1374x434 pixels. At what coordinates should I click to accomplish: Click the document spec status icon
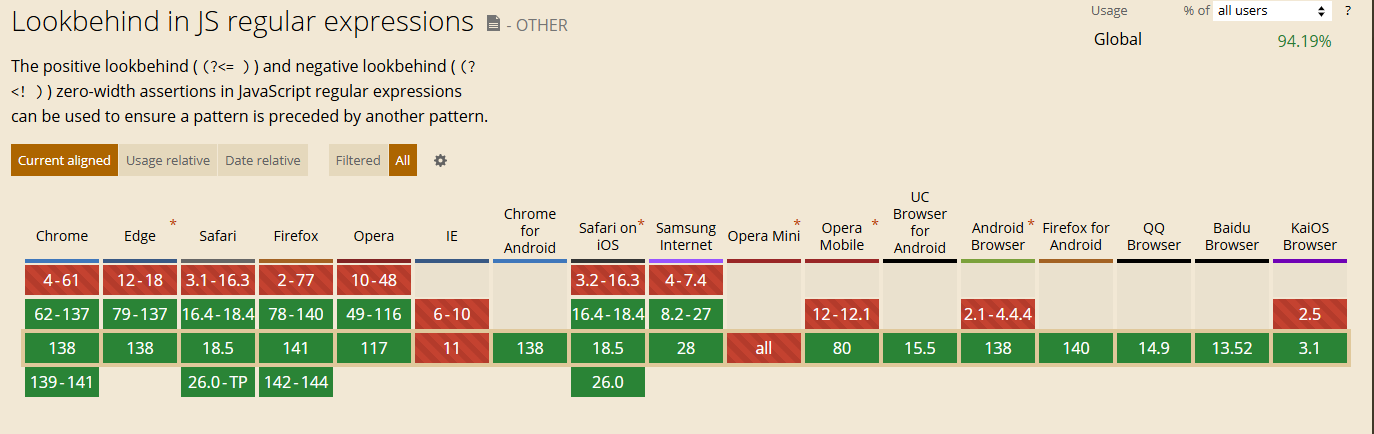[493, 23]
